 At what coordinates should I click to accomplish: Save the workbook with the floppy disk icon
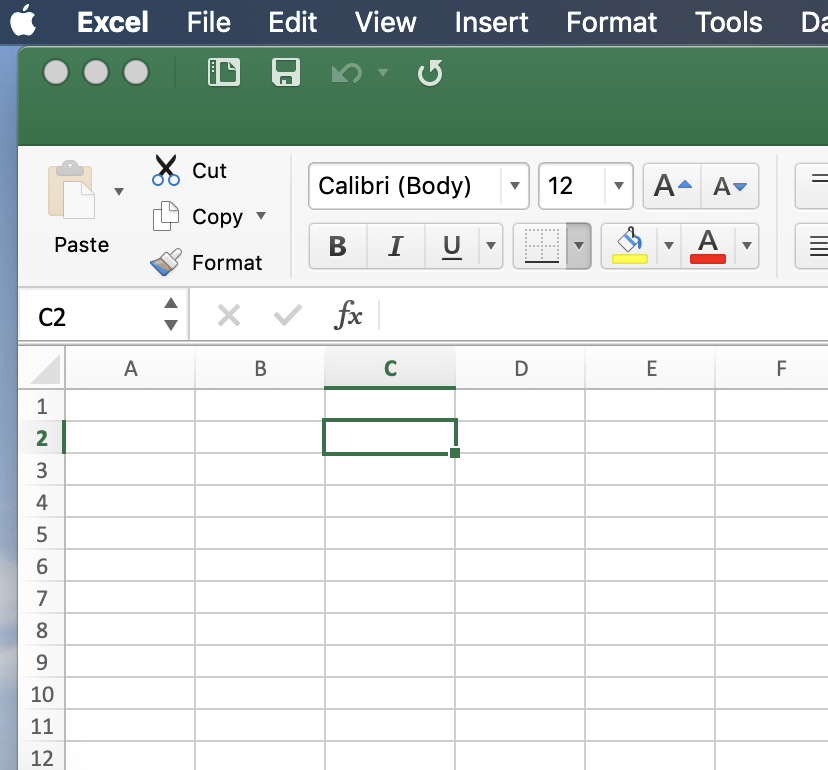click(x=286, y=72)
